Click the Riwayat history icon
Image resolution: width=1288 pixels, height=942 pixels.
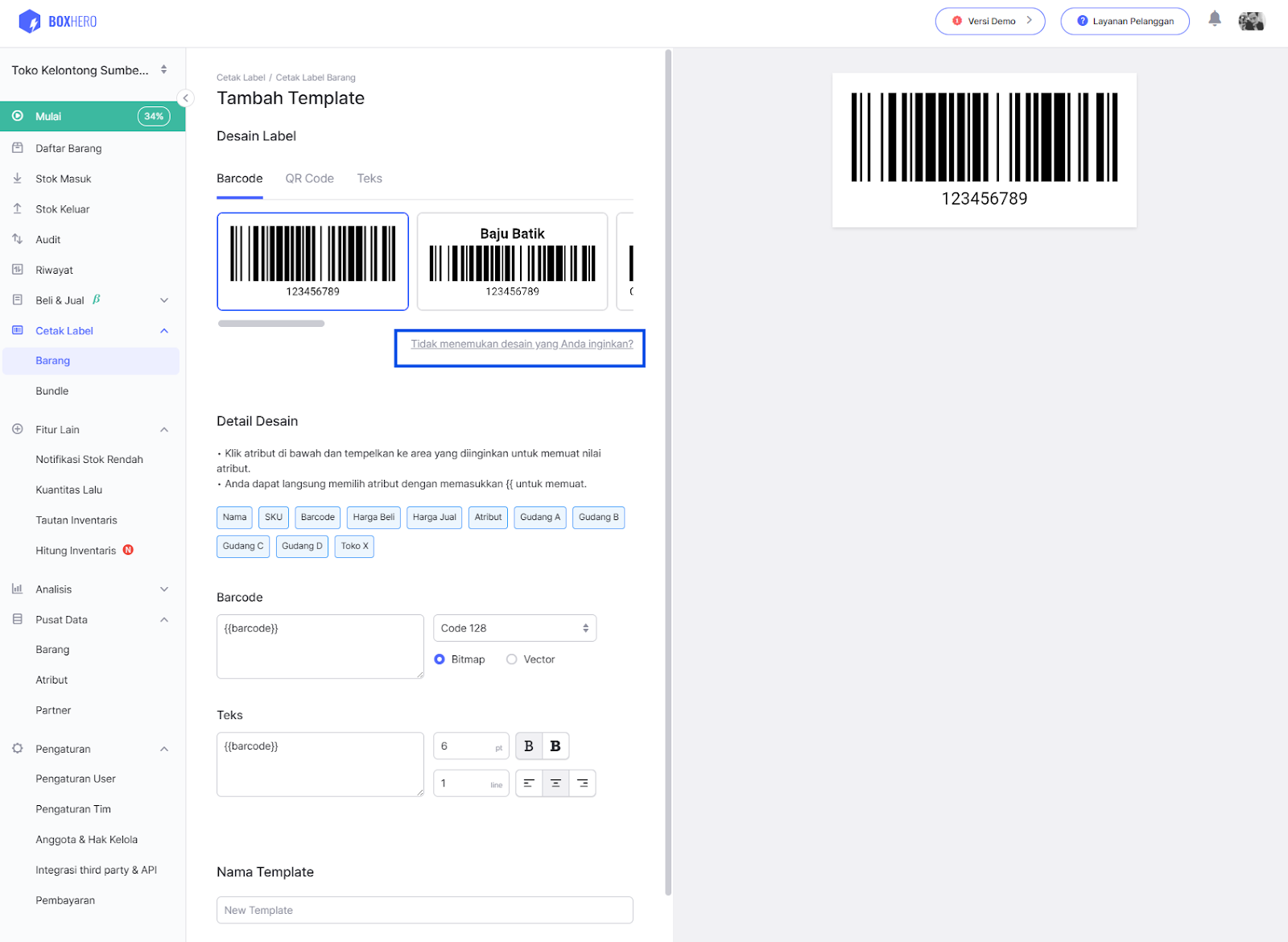click(x=18, y=270)
